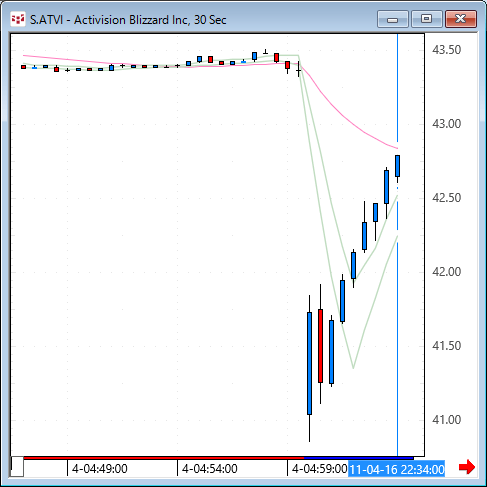This screenshot has width=487, height=487.
Task: Minimize the S.ATVI chart window
Action: coord(393,19)
